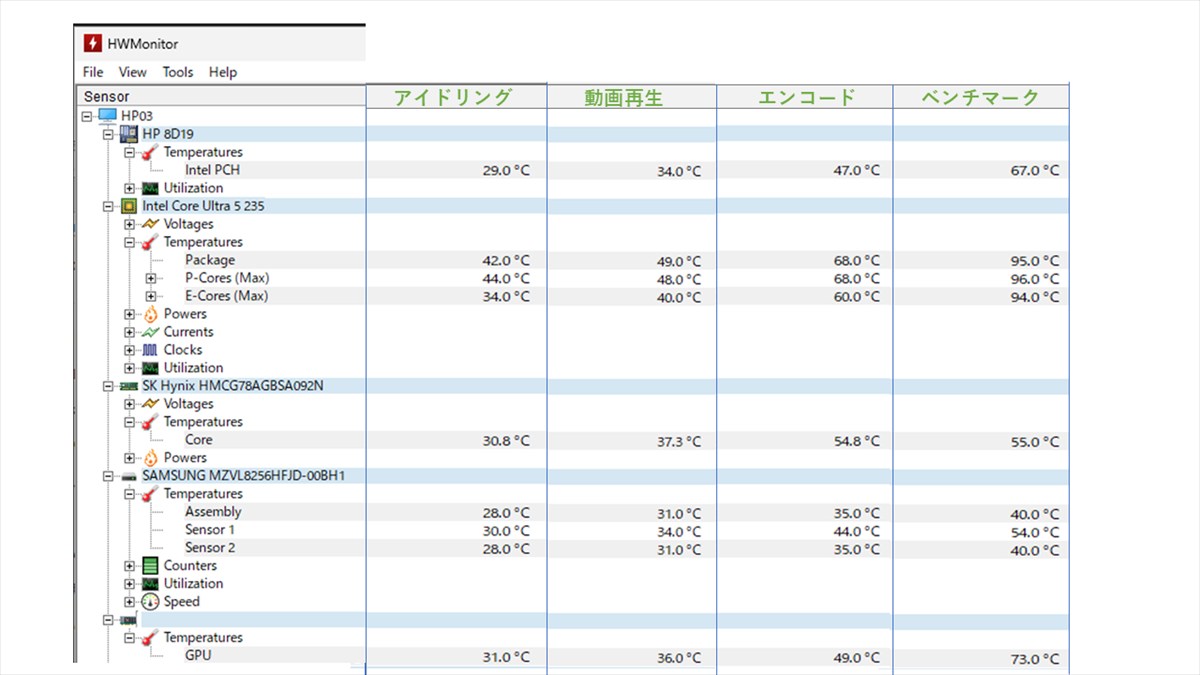
Task: Click the green Counters icon
Action: tap(150, 566)
